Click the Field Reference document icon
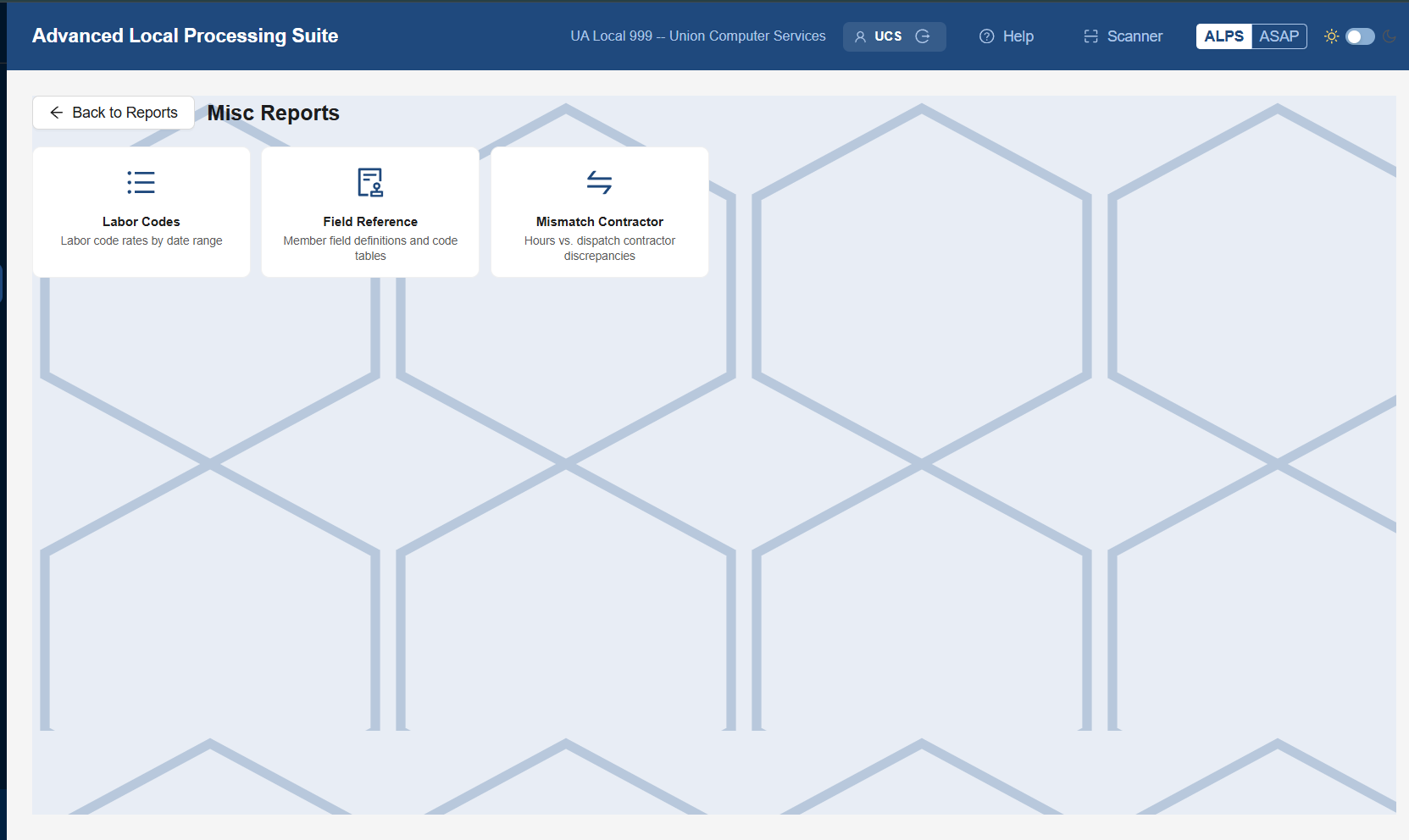 pos(370,182)
